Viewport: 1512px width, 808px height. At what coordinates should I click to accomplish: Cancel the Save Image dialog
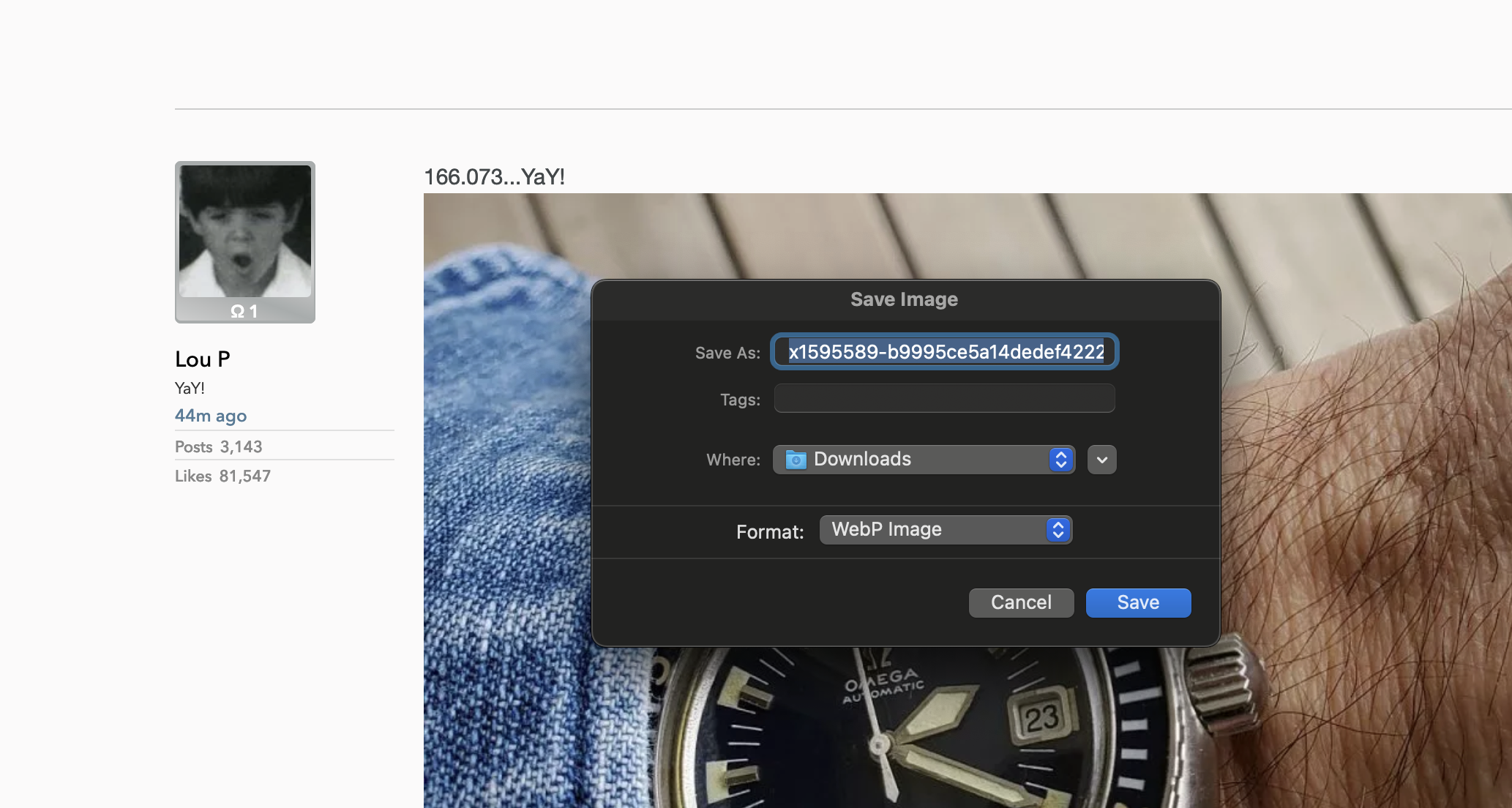coord(1021,602)
